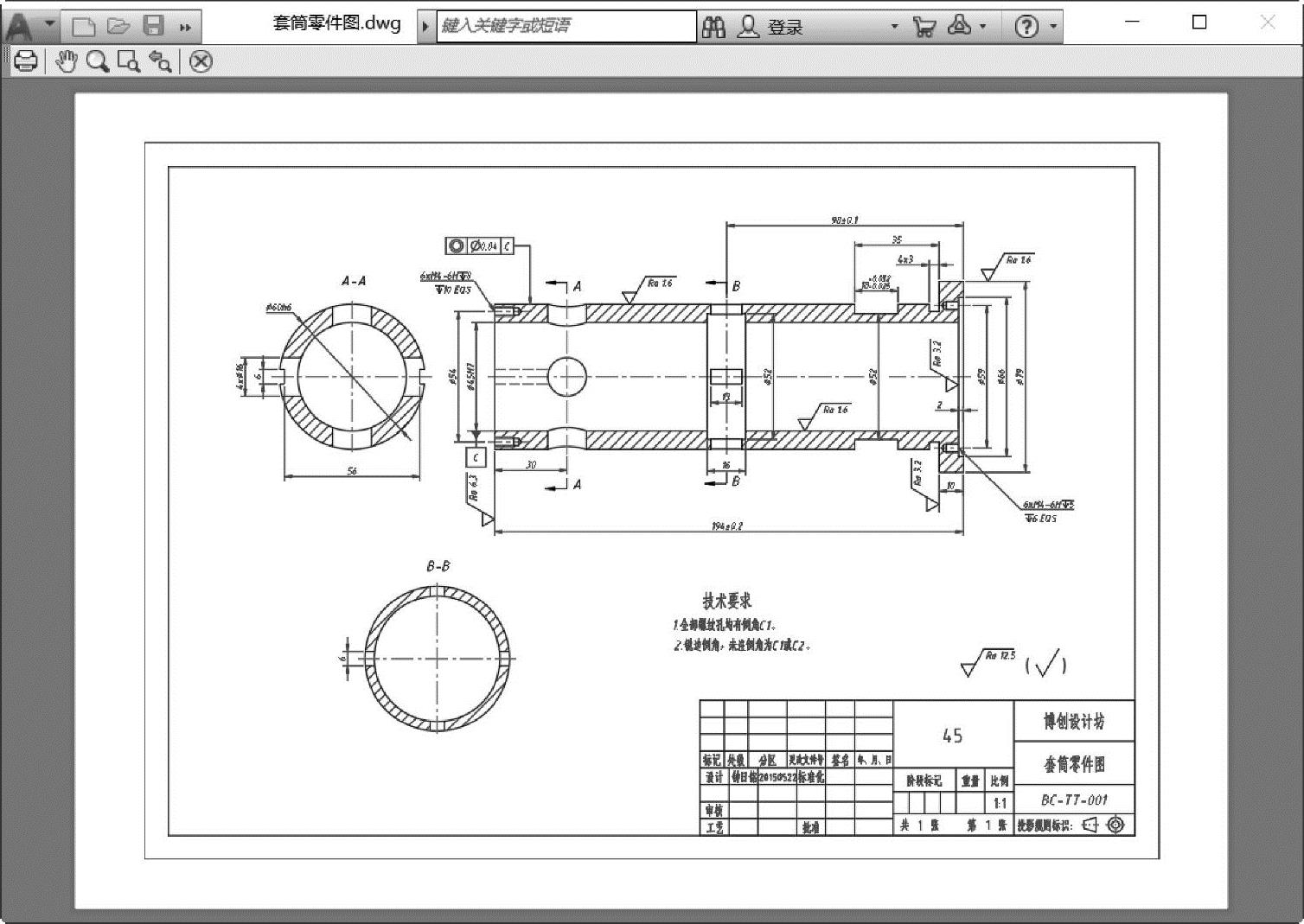This screenshot has height=924, width=1304.
Task: Click the projection symbol in title block
Action: click(1103, 825)
